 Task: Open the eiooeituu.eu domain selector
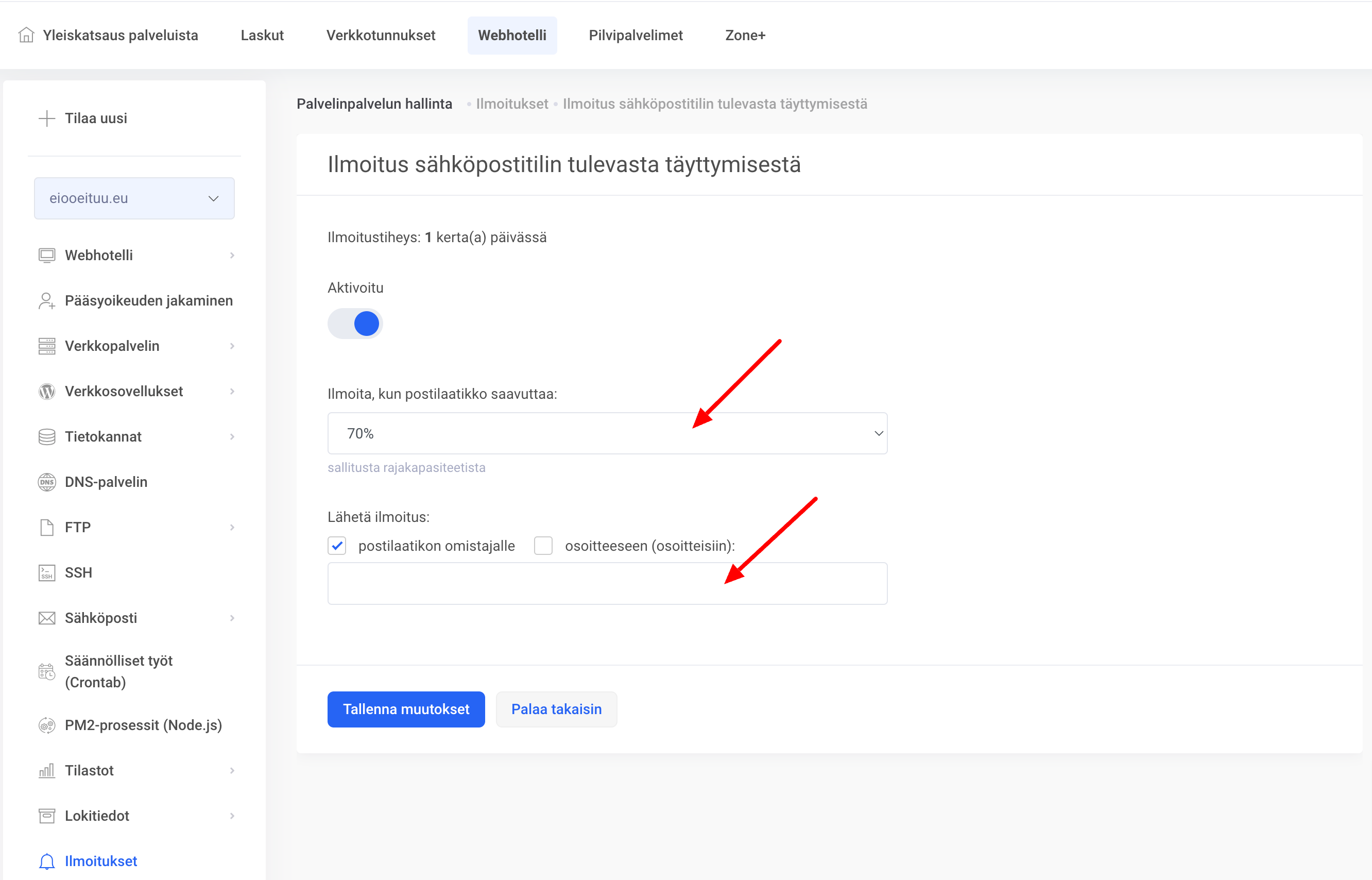point(134,198)
